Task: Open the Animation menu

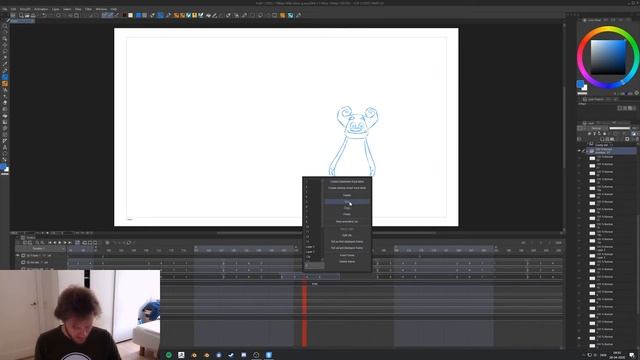Action: (x=41, y=9)
